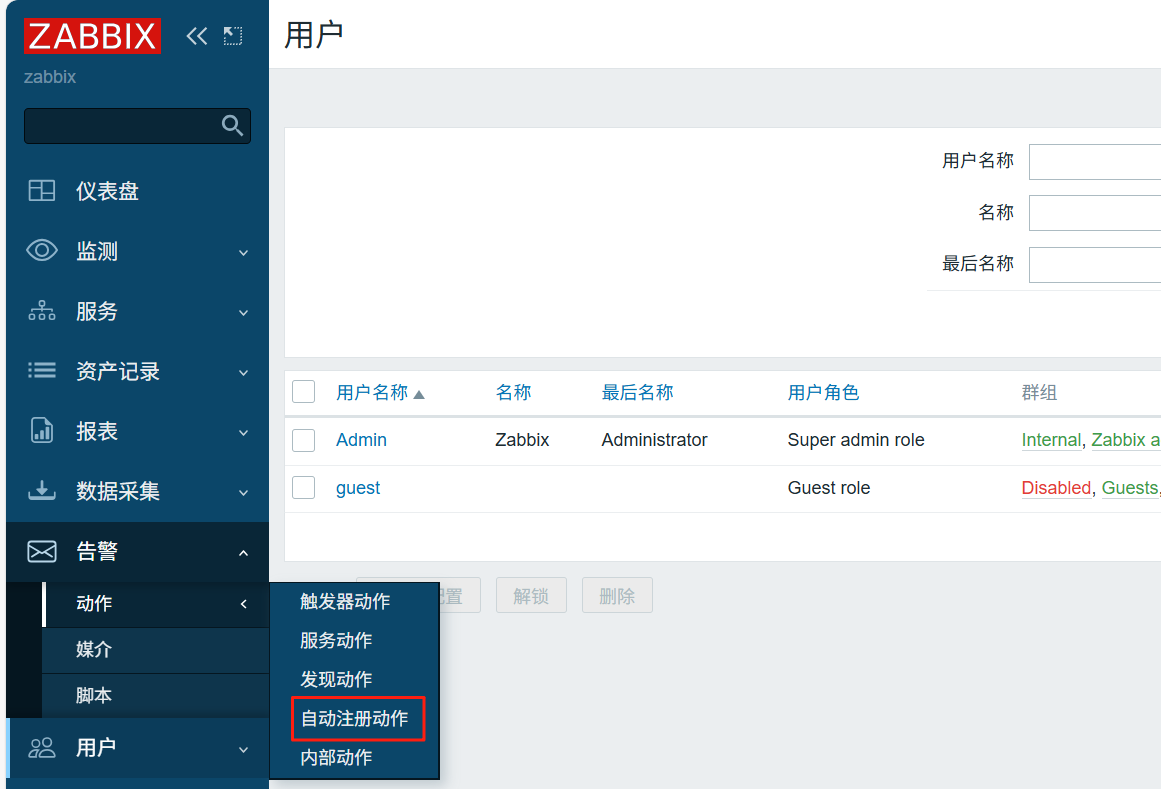1161x789 pixels.
Task: Check the guest row checkbox
Action: pos(304,488)
